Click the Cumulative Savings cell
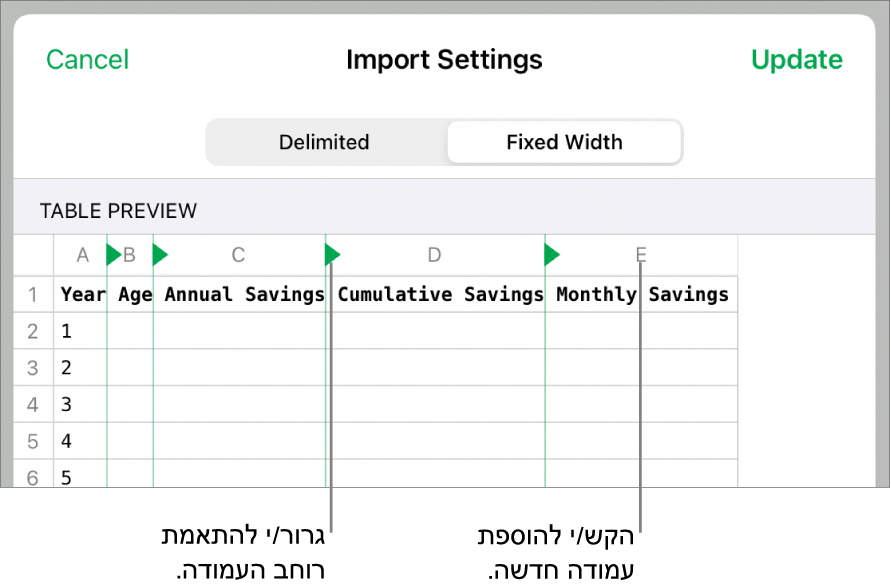The width and height of the screenshot is (891, 588). pos(439,294)
